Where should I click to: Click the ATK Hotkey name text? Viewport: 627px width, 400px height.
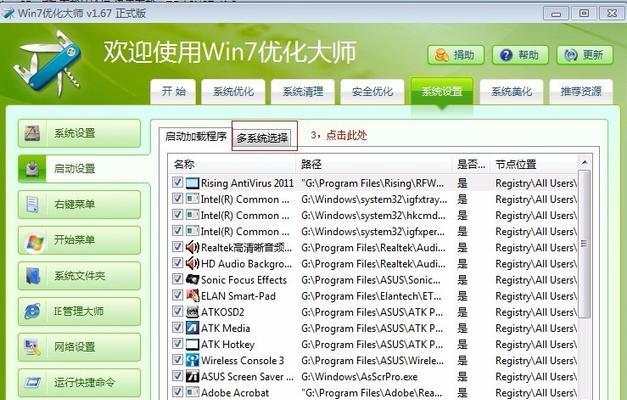click(228, 344)
